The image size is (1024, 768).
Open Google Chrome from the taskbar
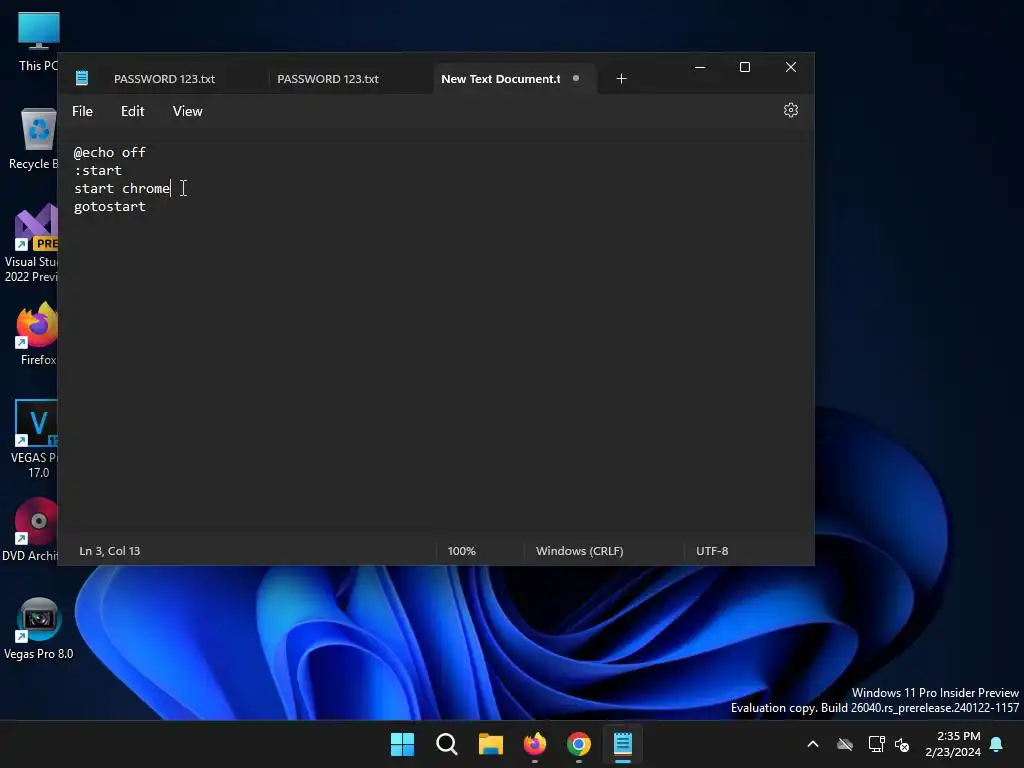click(579, 744)
